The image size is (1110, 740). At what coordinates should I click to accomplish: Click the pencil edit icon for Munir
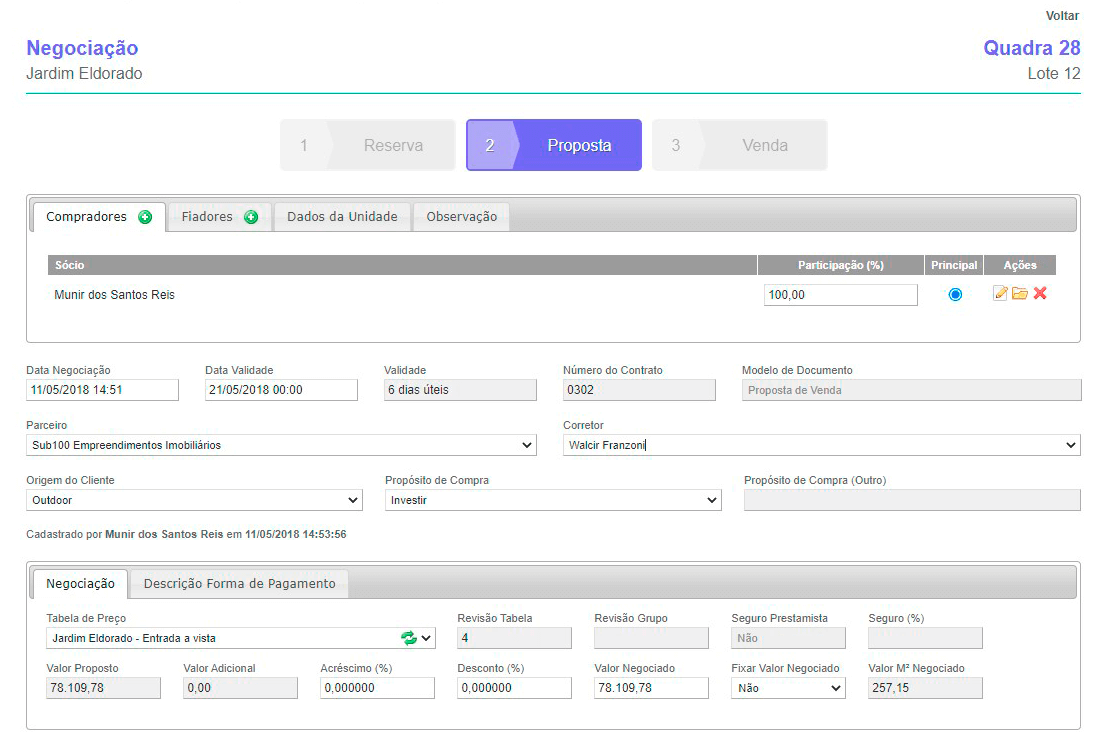pos(1000,294)
